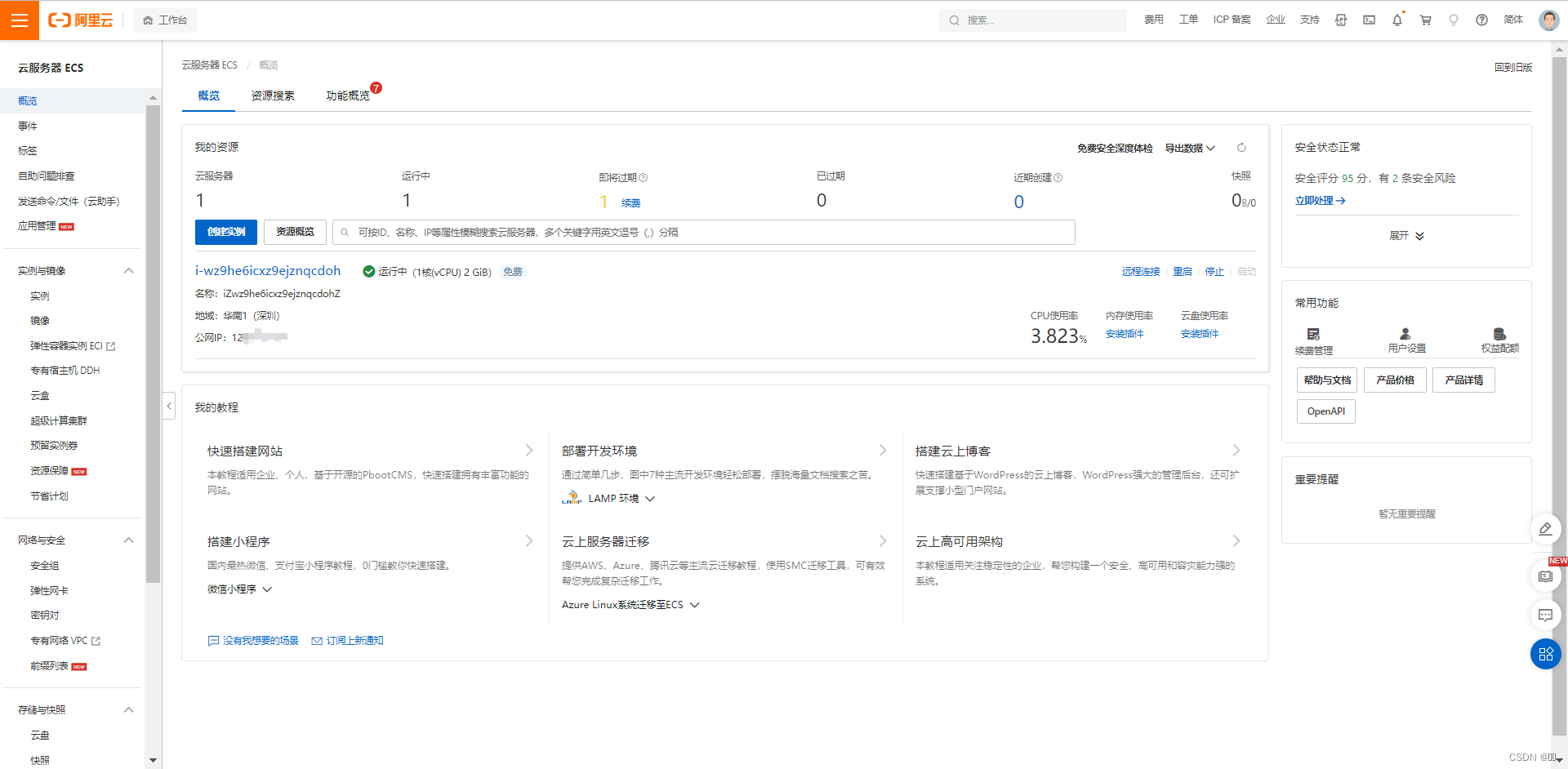This screenshot has height=769, width=1568.
Task: Open the 工单 top menu
Action: pos(1188,20)
